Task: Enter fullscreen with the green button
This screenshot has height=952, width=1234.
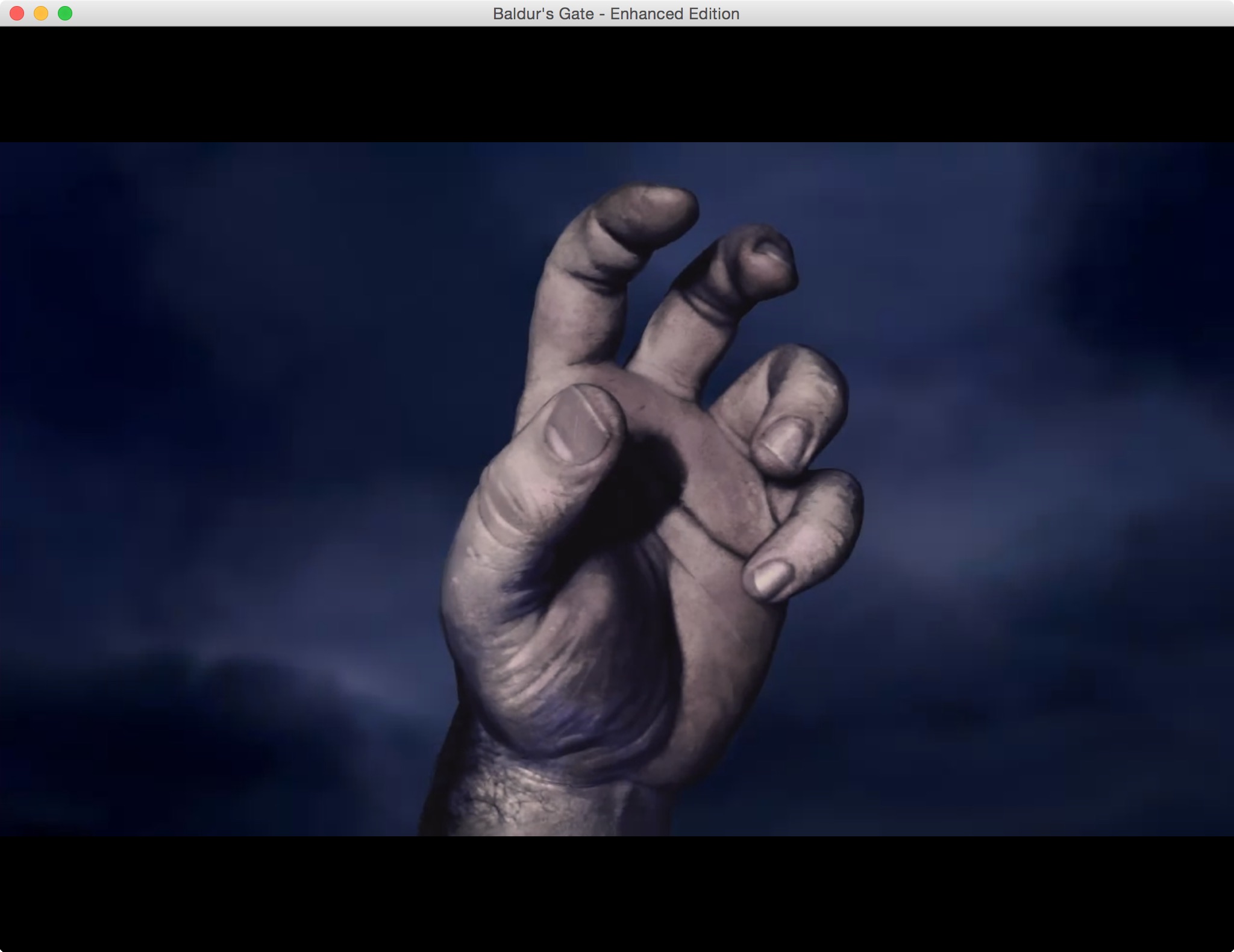Action: tap(65, 13)
